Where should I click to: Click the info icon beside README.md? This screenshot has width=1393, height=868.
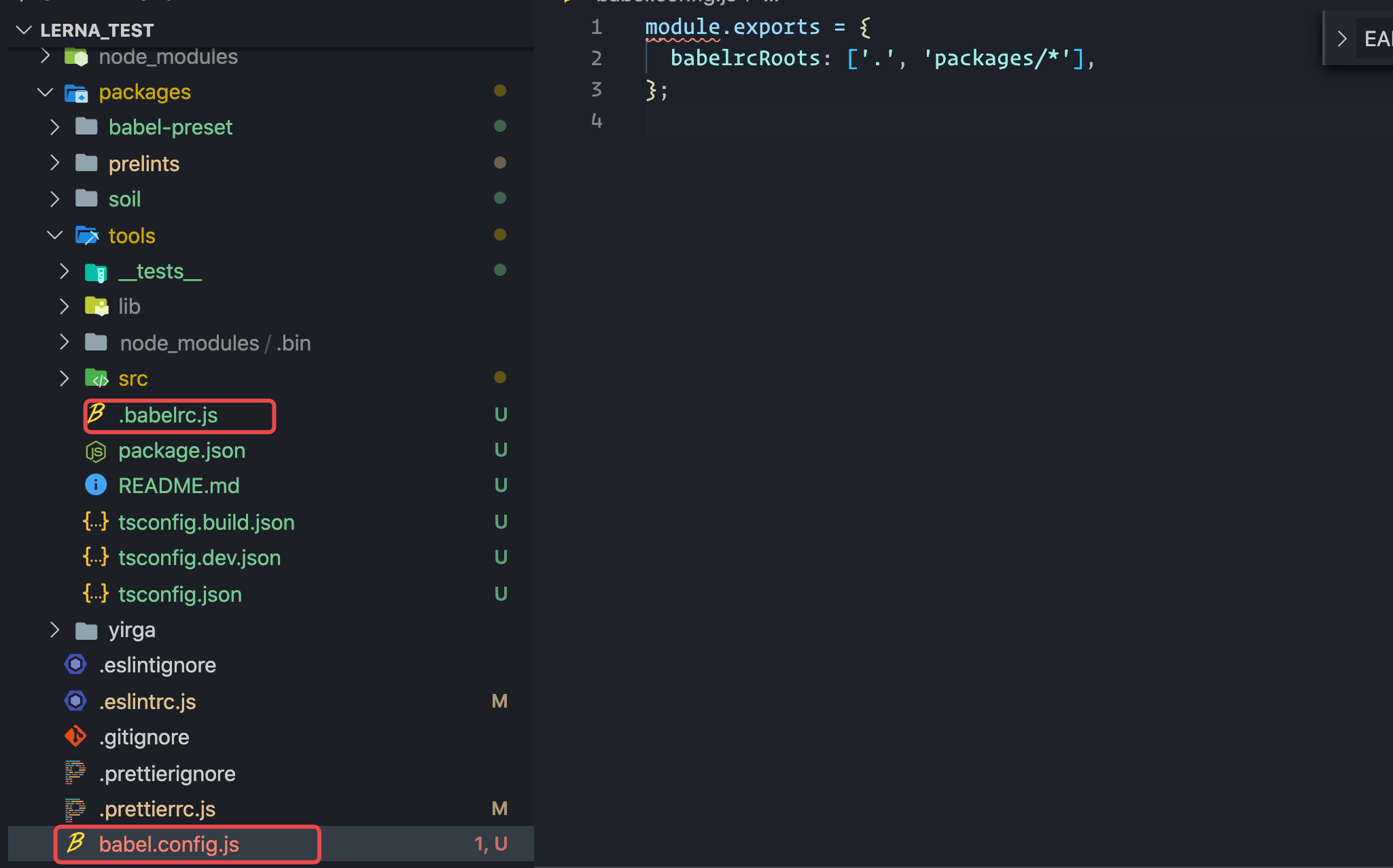(95, 485)
